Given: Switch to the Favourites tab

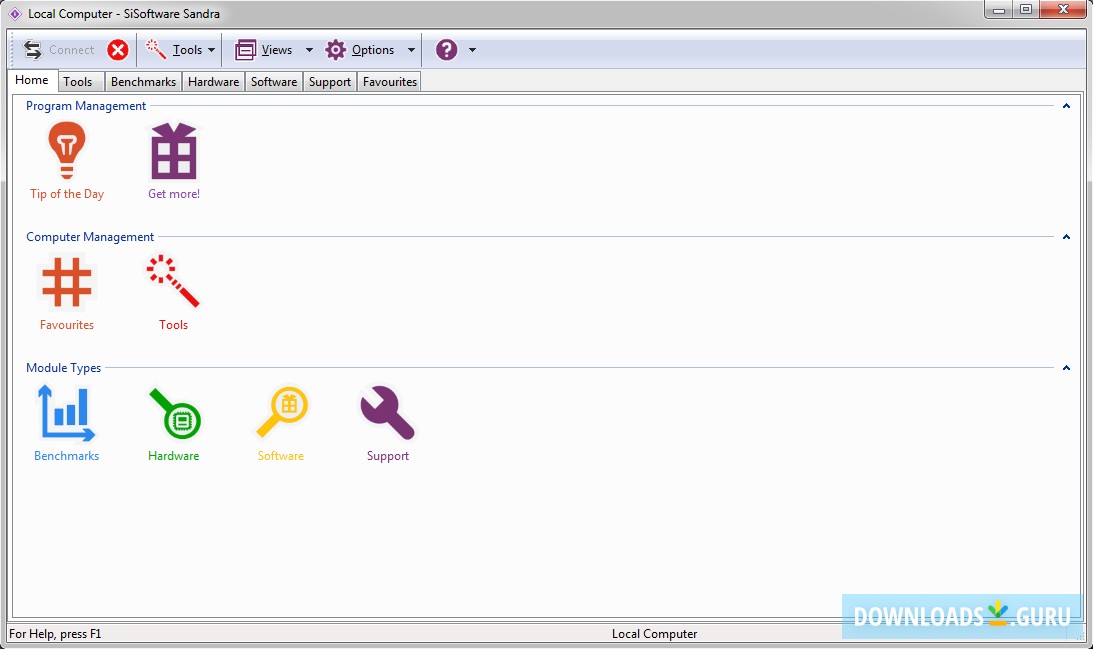Looking at the screenshot, I should click(x=389, y=81).
